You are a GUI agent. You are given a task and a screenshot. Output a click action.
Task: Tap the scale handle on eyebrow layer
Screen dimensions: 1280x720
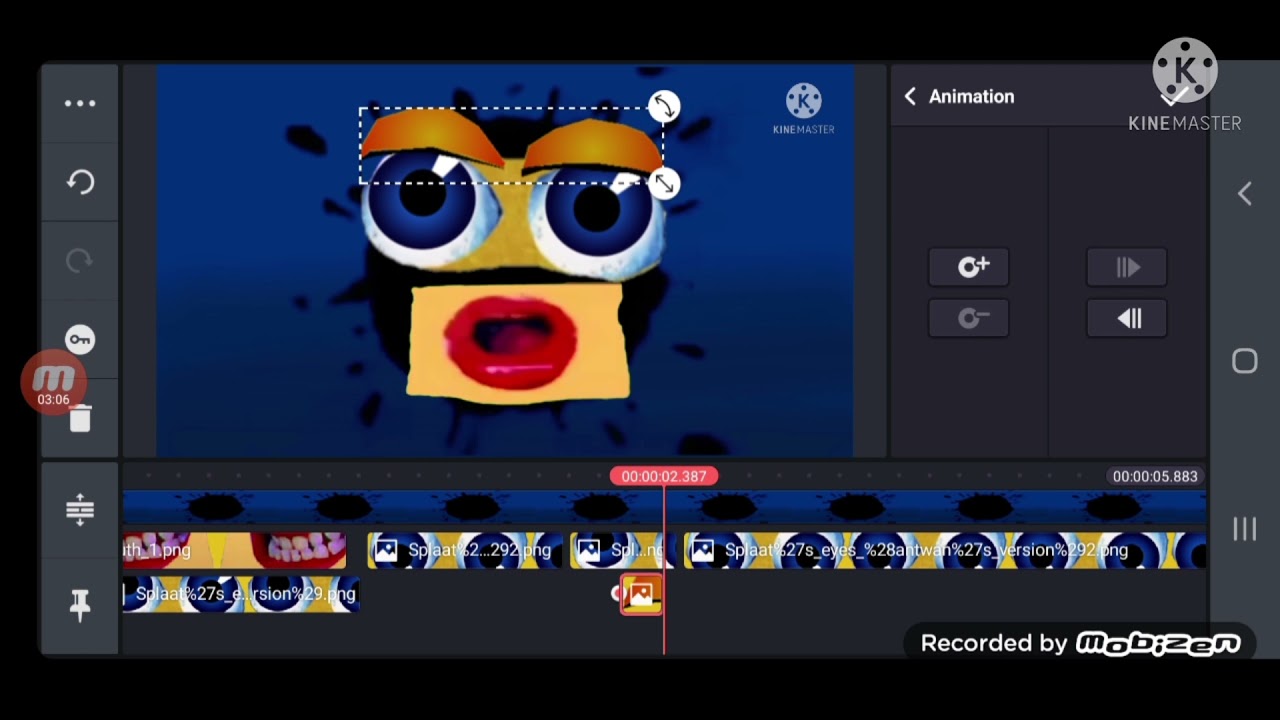664,184
